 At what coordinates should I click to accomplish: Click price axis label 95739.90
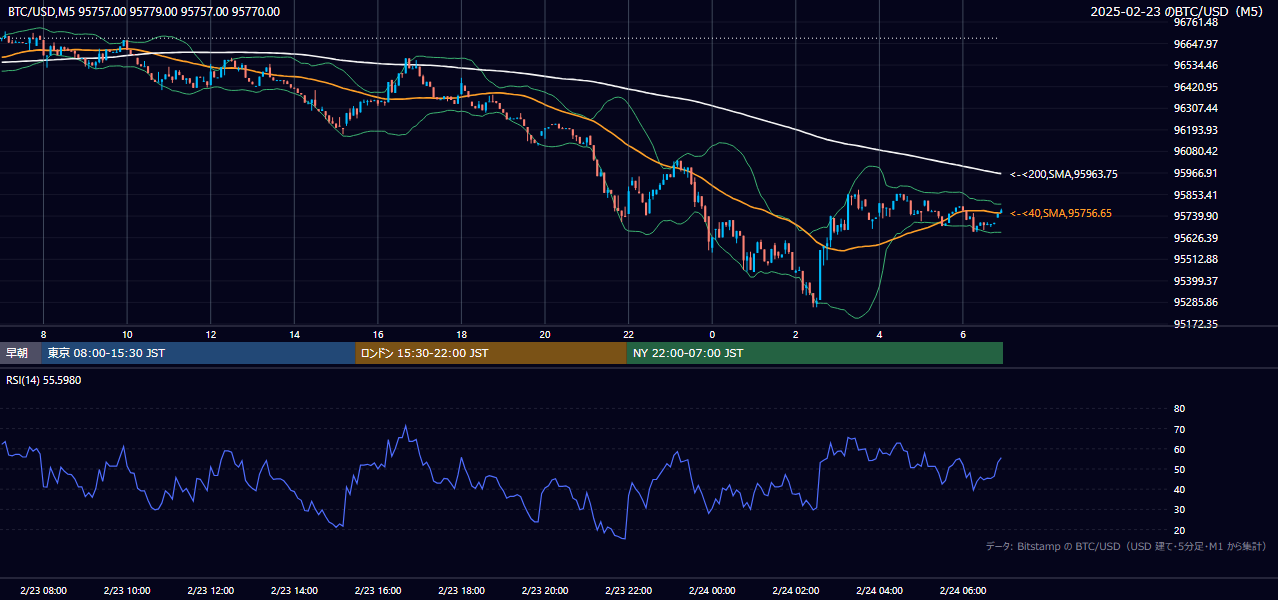click(1195, 216)
